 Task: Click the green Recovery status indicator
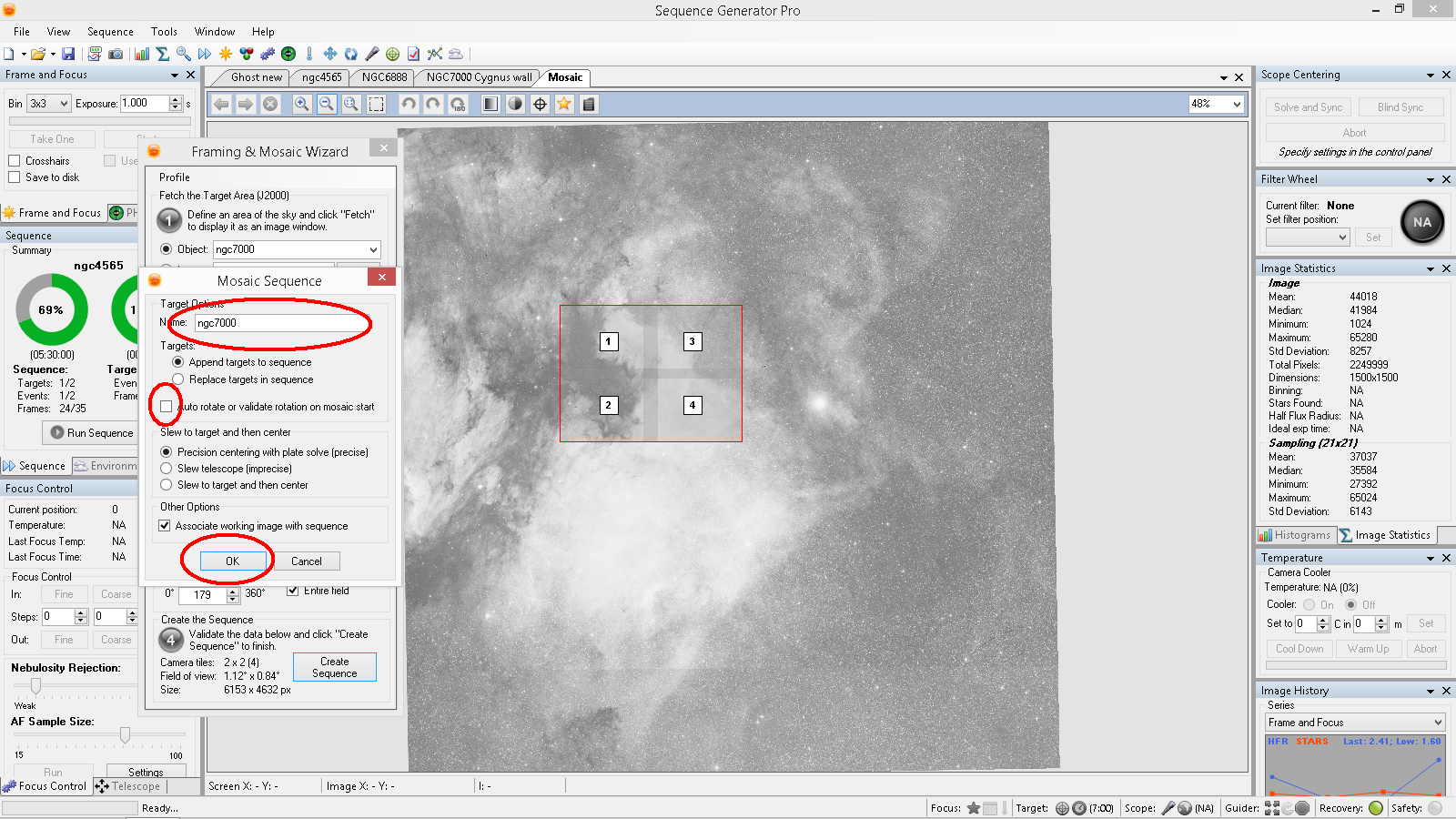pos(1376,808)
